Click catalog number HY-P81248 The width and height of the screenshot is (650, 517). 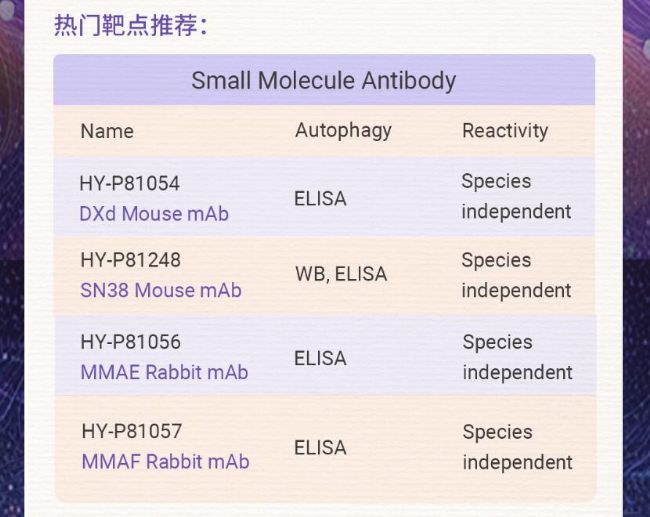130,260
